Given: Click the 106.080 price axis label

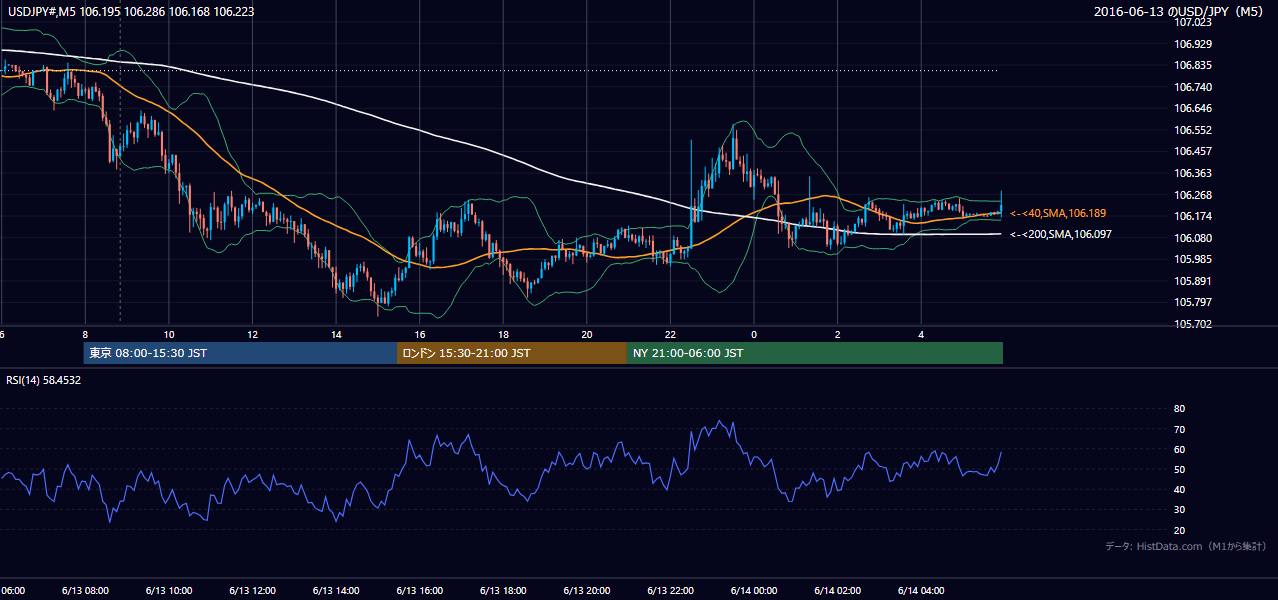Looking at the screenshot, I should click(x=1193, y=238).
